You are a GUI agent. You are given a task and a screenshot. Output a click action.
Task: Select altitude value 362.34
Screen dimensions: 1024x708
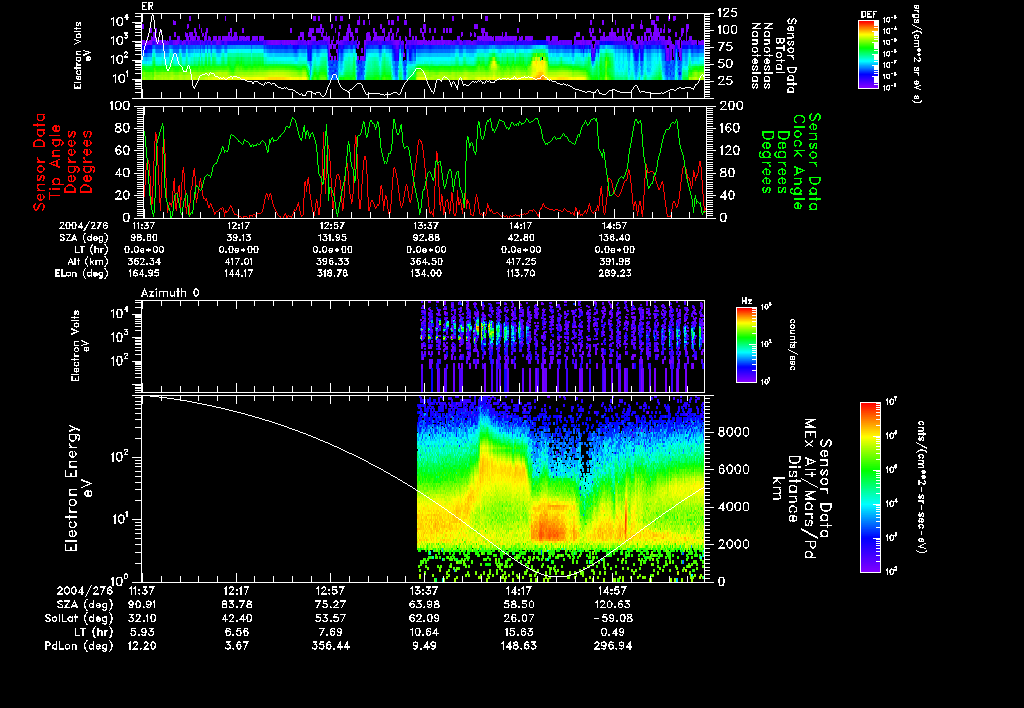pos(144,262)
